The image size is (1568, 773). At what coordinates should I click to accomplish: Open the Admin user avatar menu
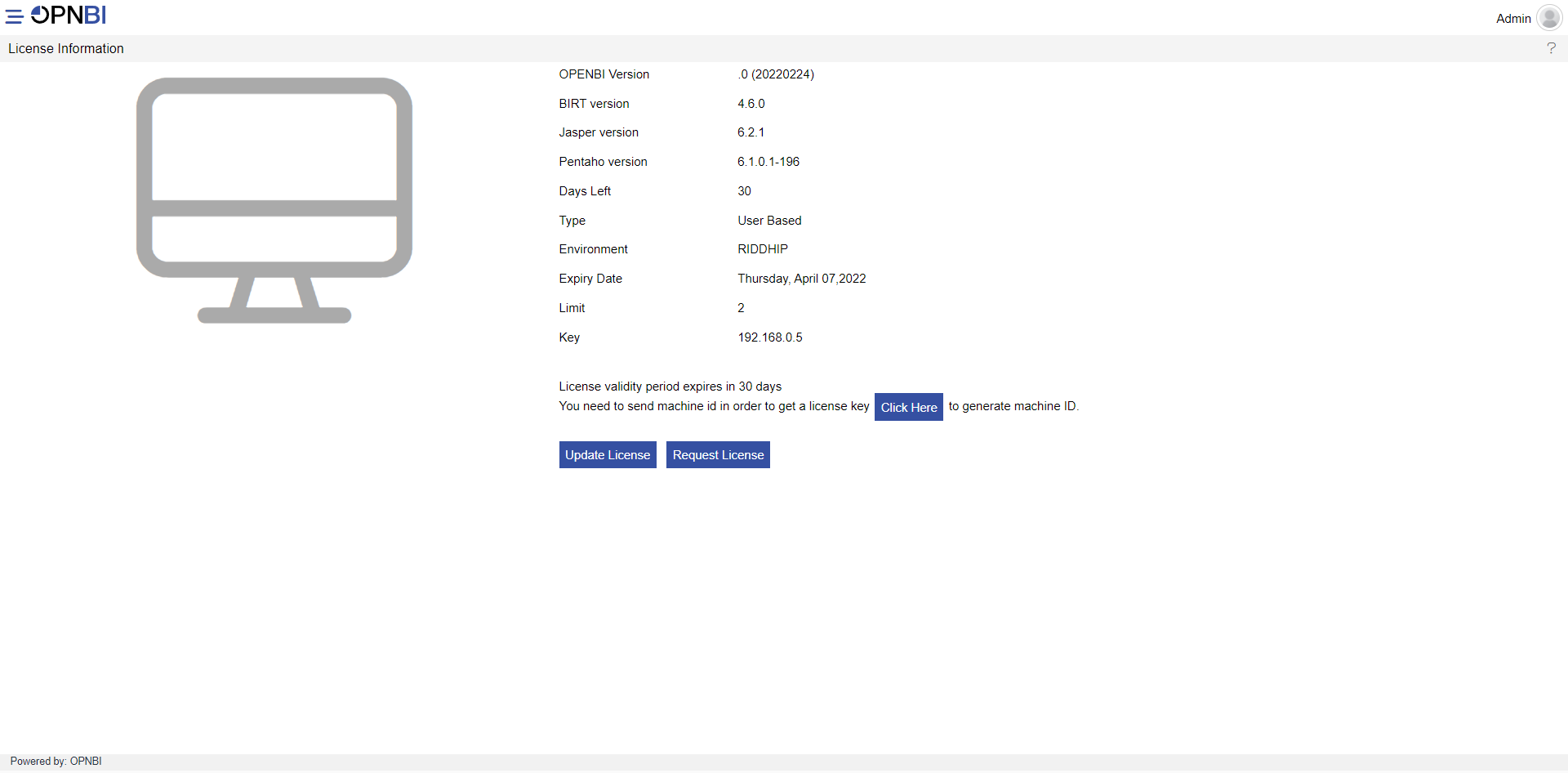click(1549, 17)
